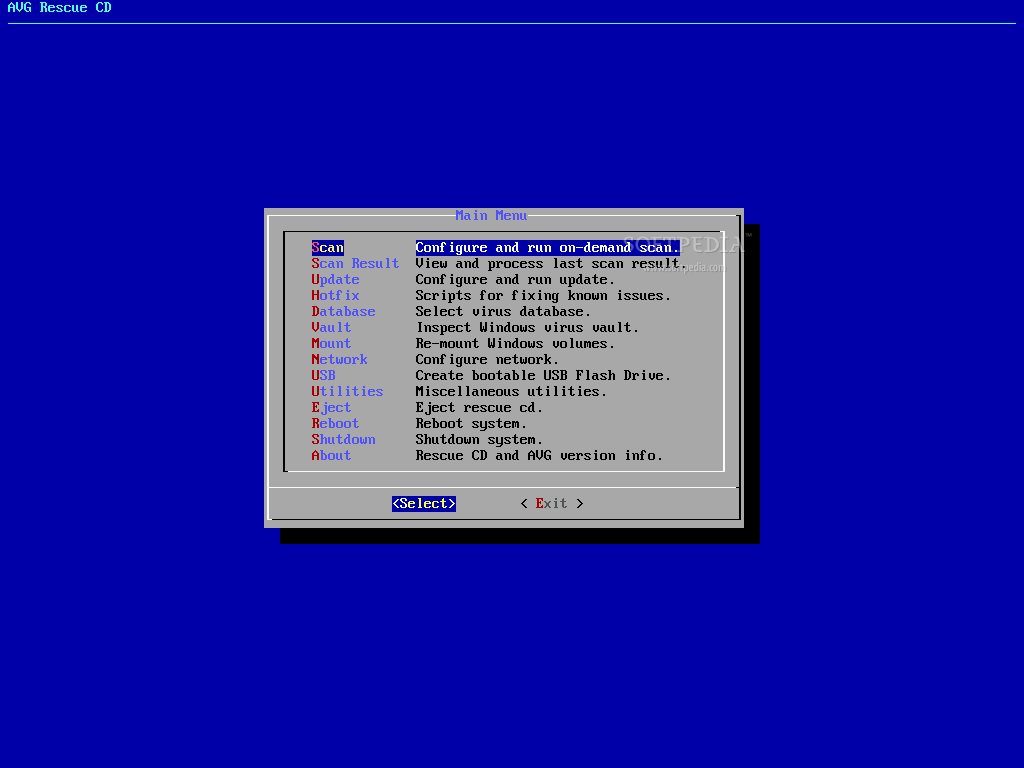Open the Scan Result menu item

click(x=355, y=263)
